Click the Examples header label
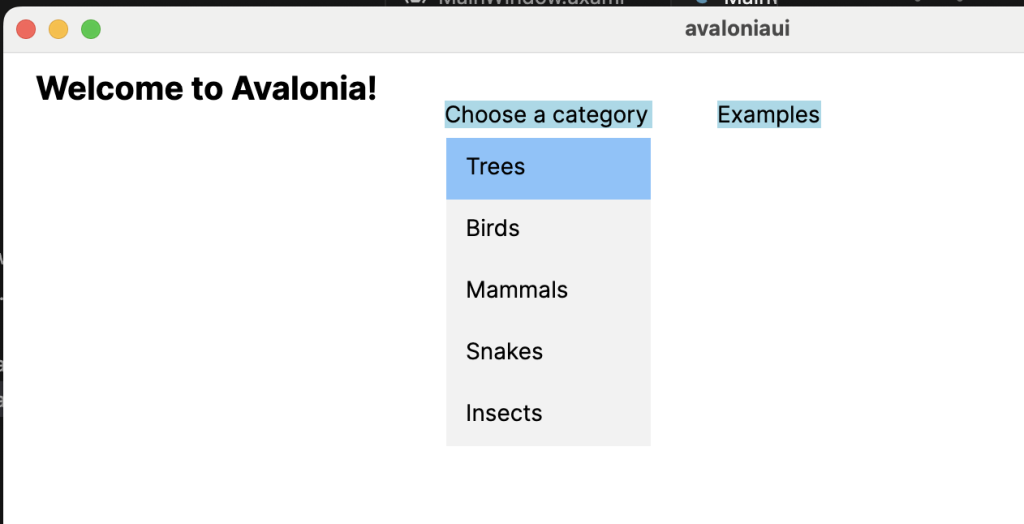Viewport: 1024px width, 524px height. click(768, 115)
